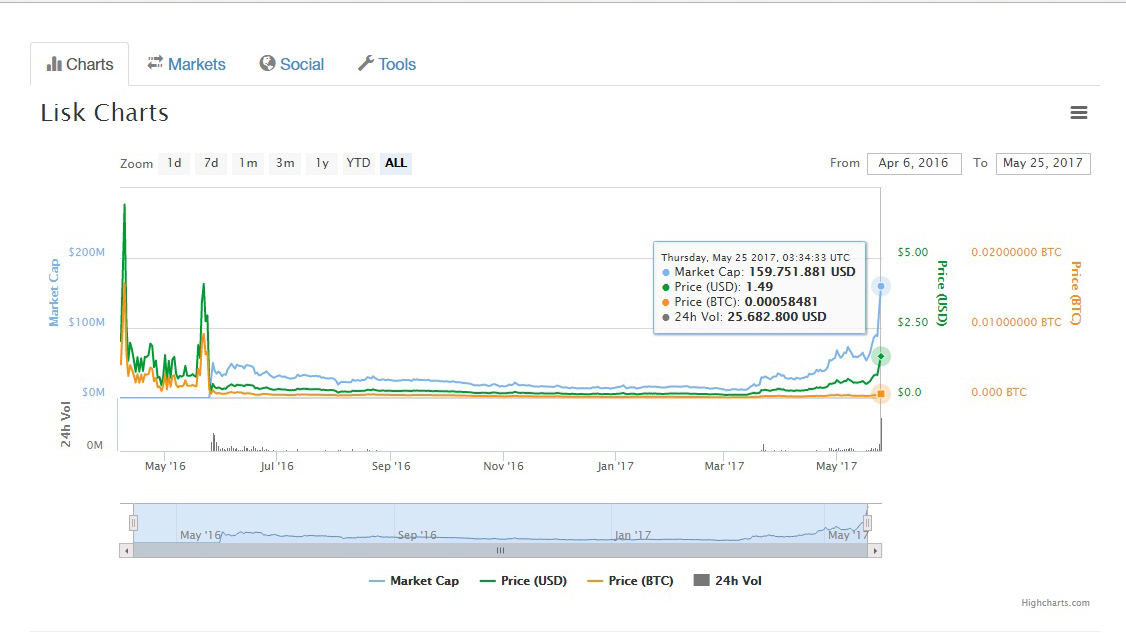
Task: Click the 24h Vol axis title
Action: click(x=65, y=425)
